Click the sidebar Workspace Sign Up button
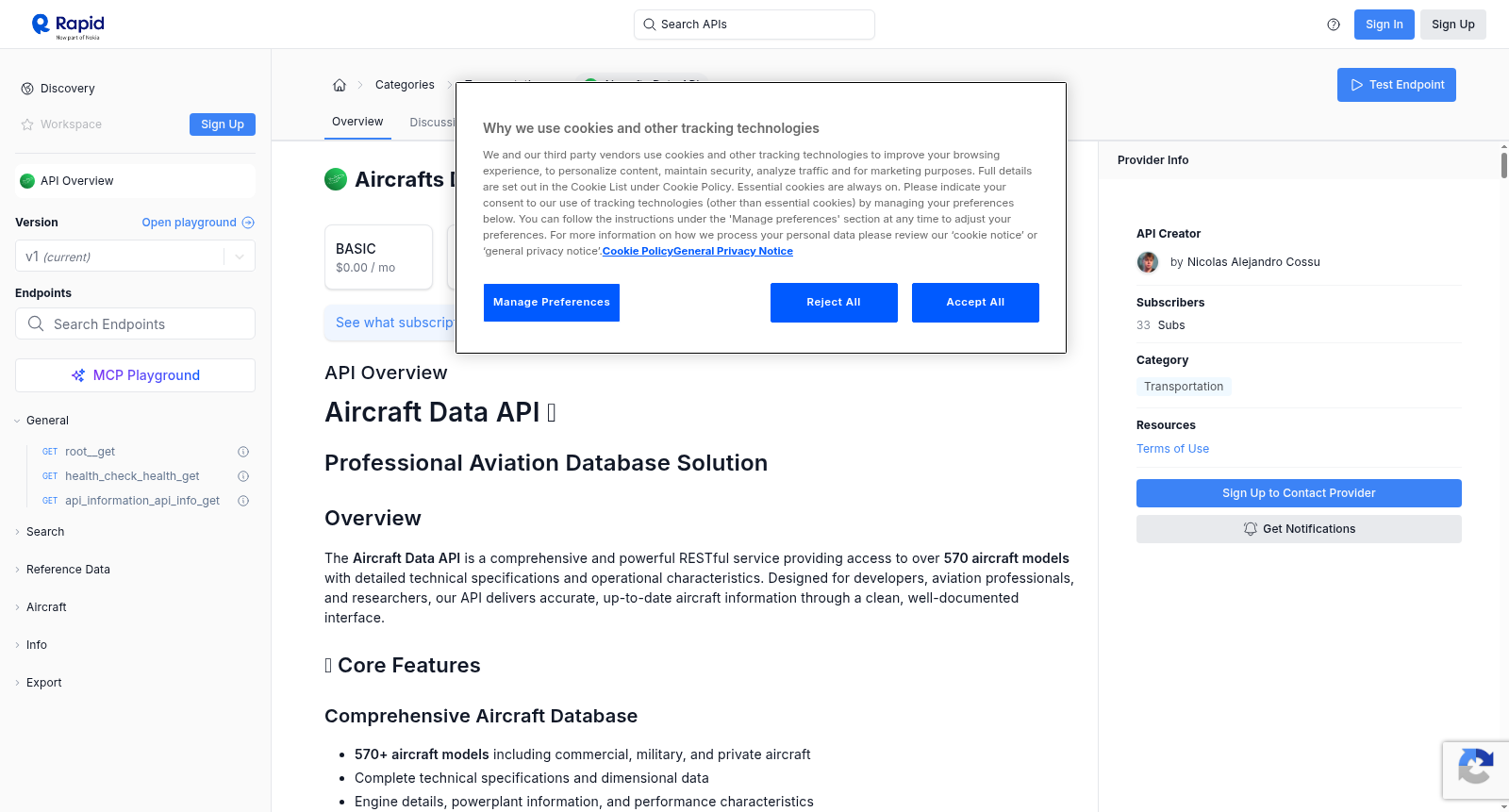Screen dimensions: 1509x812 223,124
